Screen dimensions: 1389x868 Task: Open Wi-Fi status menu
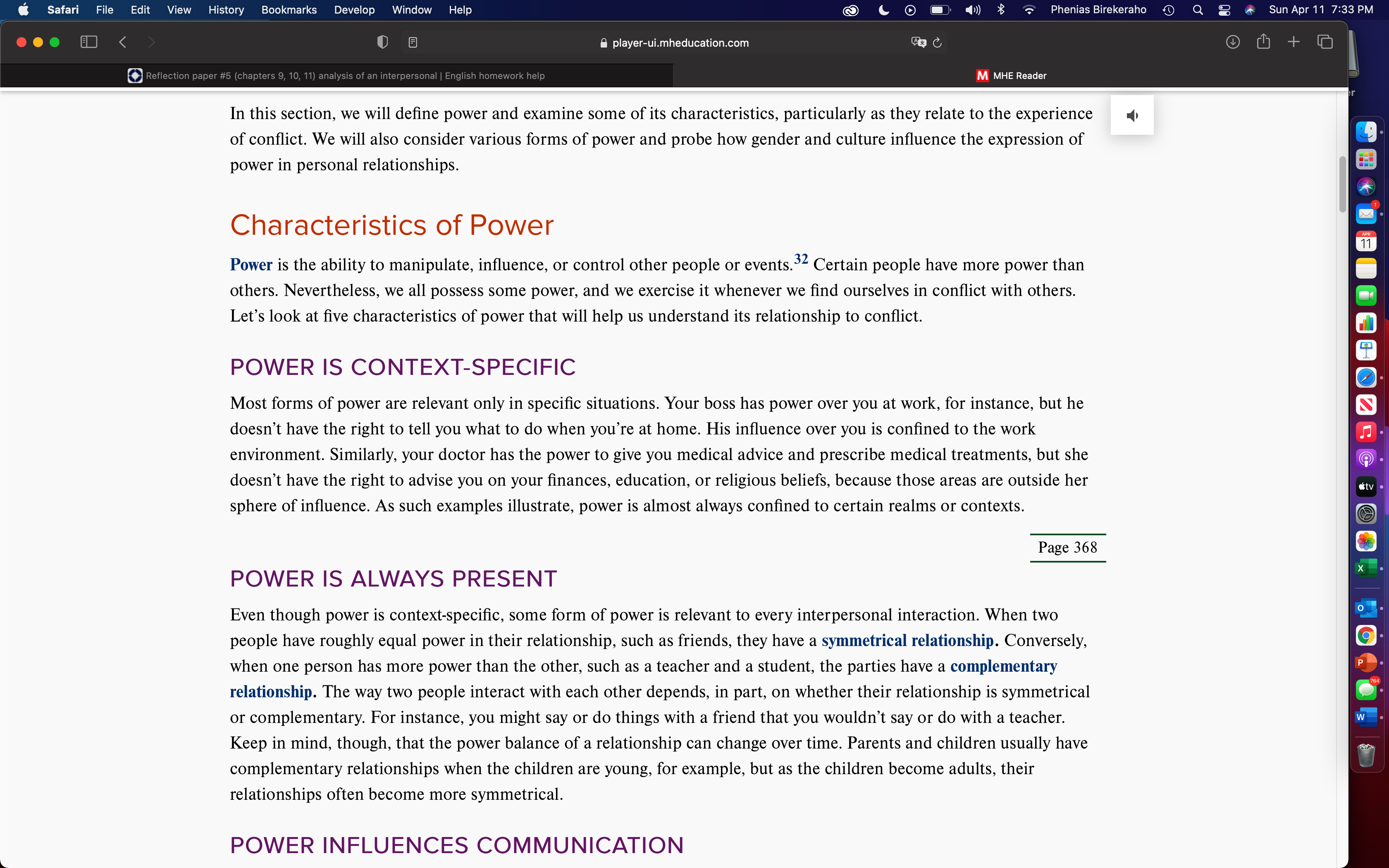pyautogui.click(x=1029, y=10)
